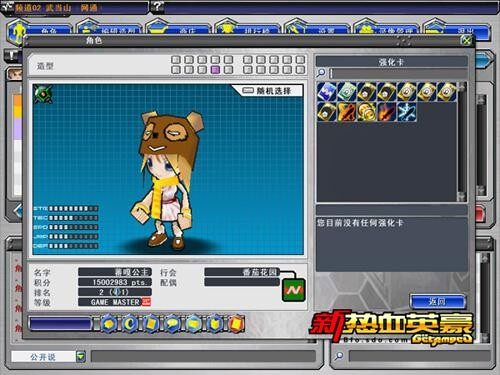The width and height of the screenshot is (500, 375).
Task: Select the blue enhancement card in the list
Action: pyautogui.click(x=326, y=92)
